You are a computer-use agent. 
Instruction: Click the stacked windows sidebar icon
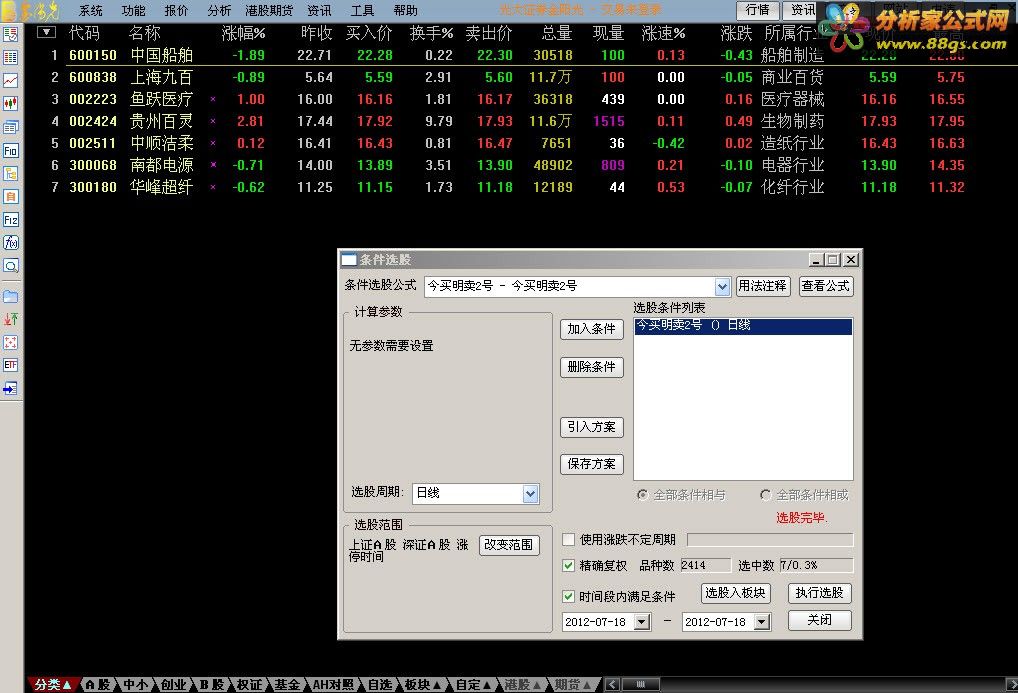tap(10, 127)
